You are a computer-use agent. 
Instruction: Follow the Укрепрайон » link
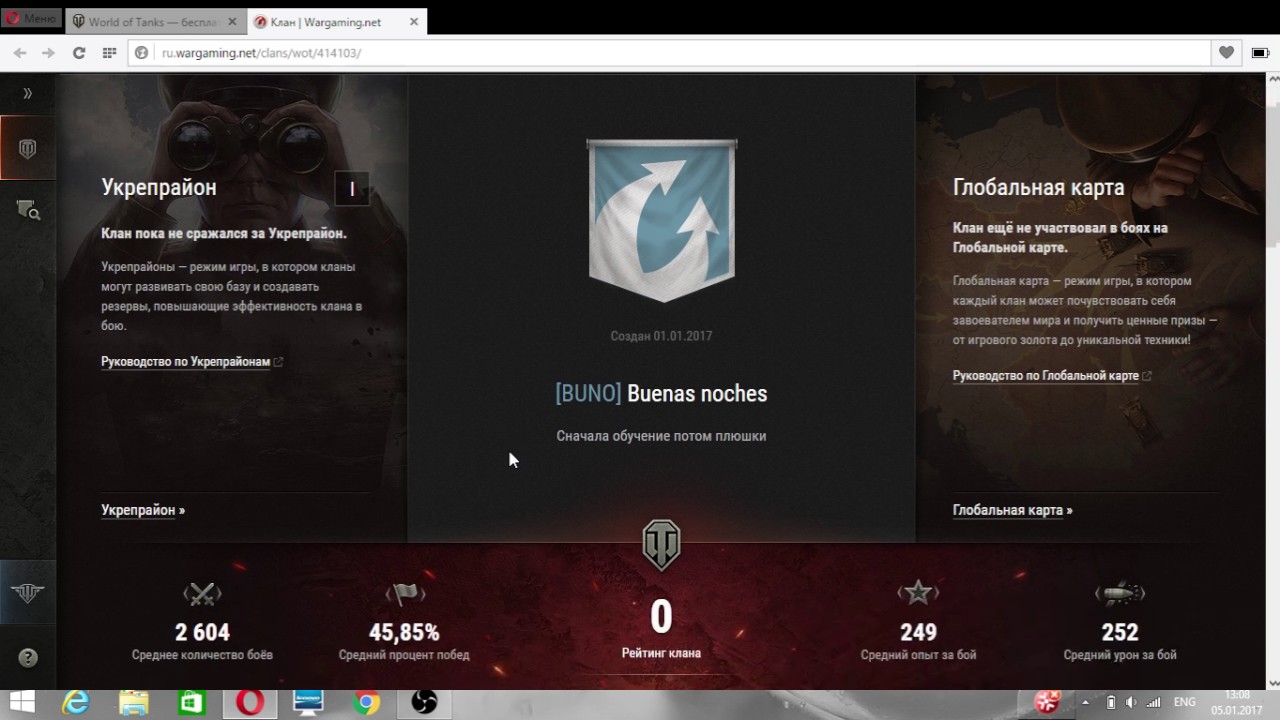coord(143,510)
